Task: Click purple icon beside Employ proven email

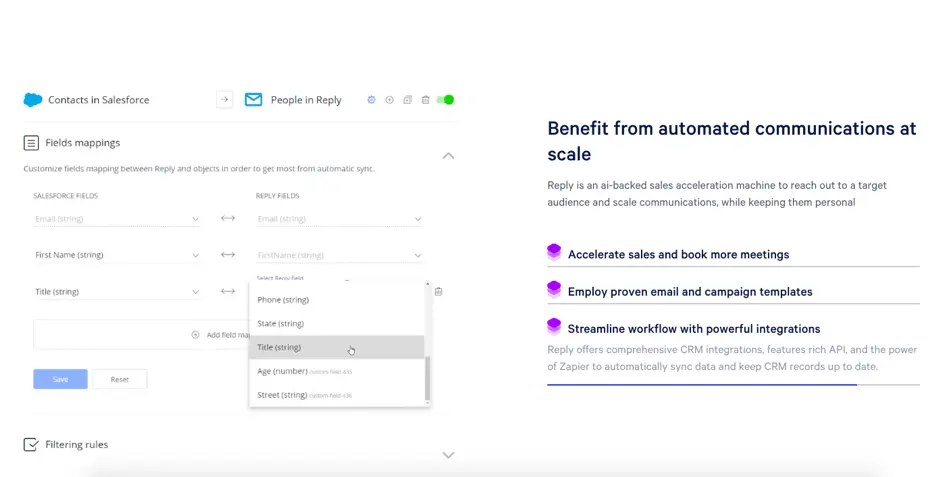Action: point(554,289)
